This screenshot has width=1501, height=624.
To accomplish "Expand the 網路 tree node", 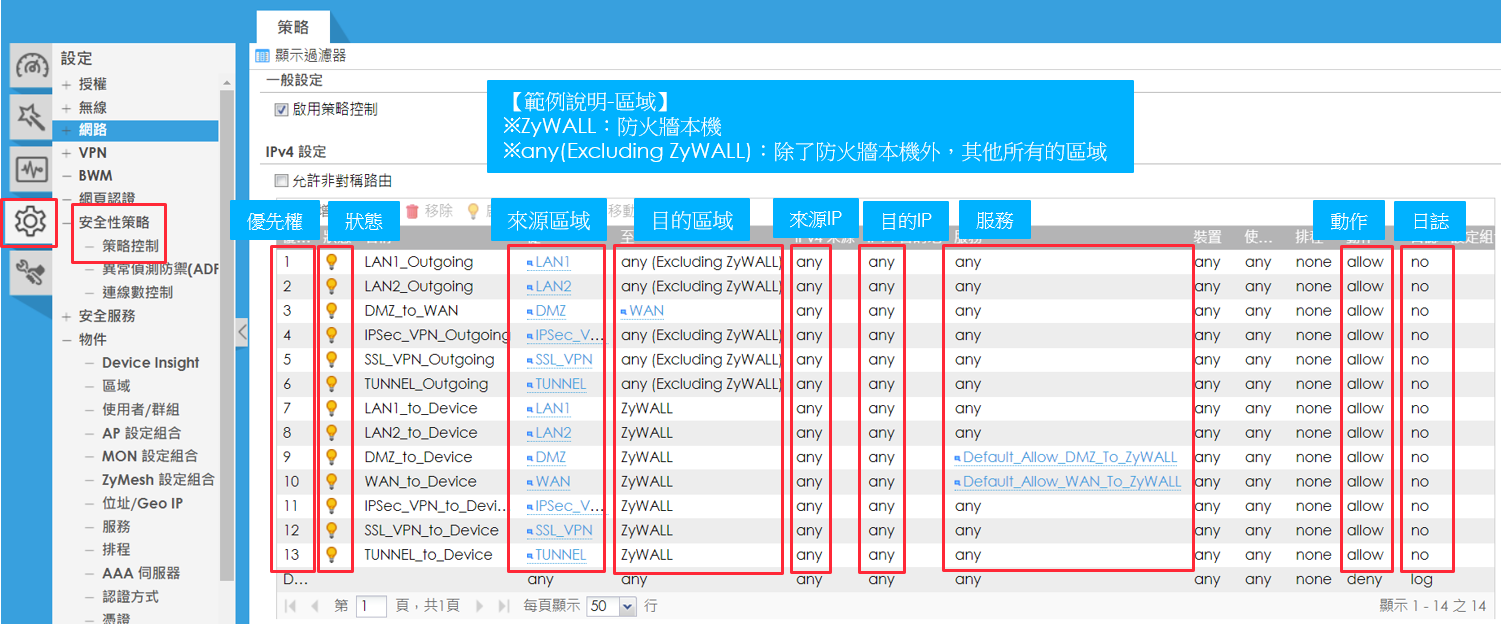I will point(67,130).
